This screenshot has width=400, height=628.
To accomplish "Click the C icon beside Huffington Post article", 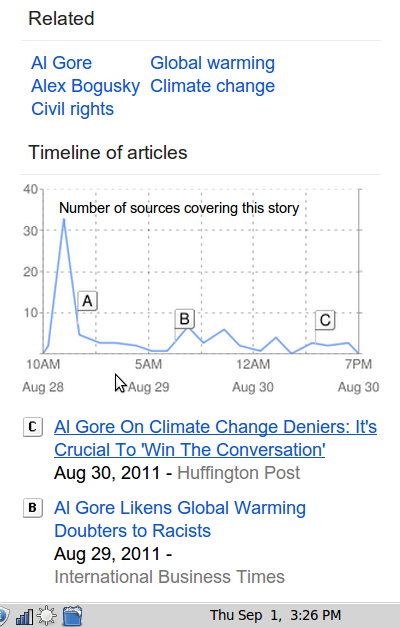I will [33, 427].
